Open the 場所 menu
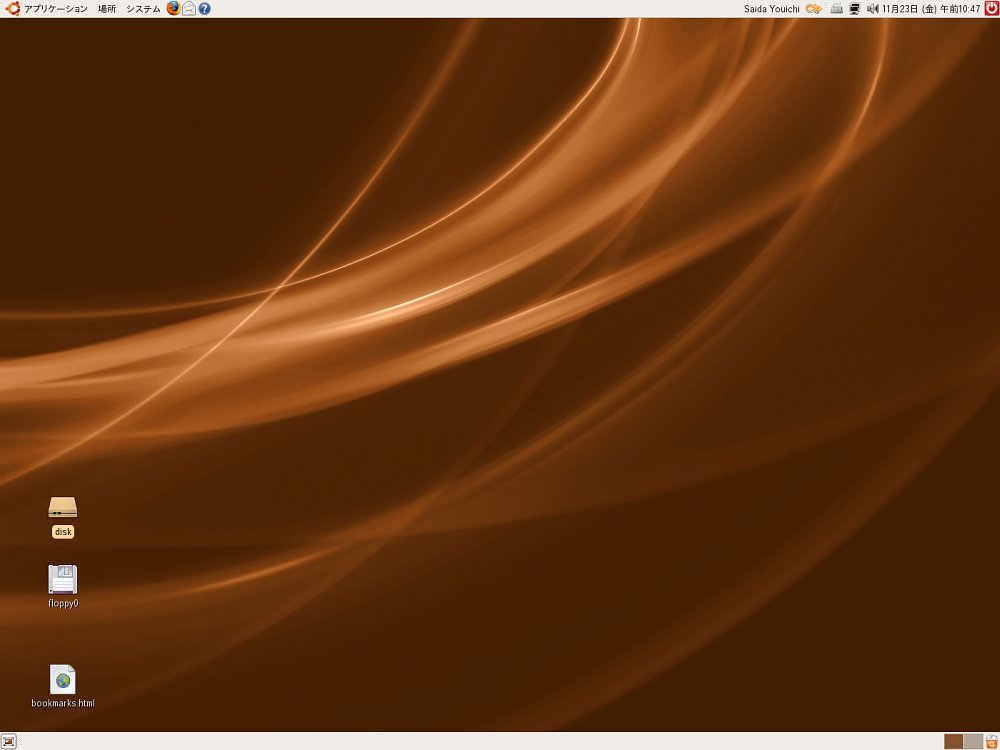The image size is (1000, 750). [x=107, y=9]
